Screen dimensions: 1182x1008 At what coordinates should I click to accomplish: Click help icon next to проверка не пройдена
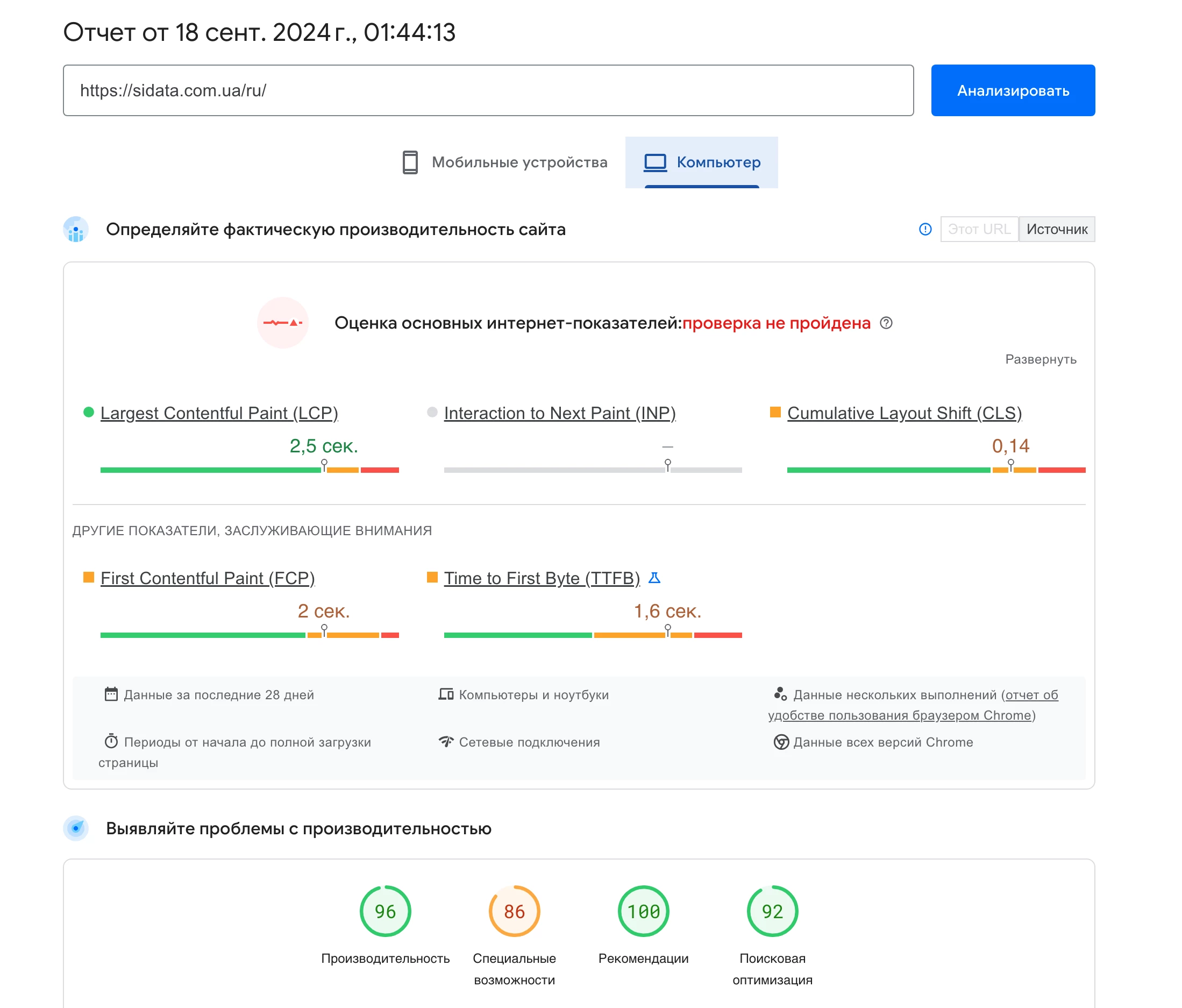pyautogui.click(x=885, y=323)
